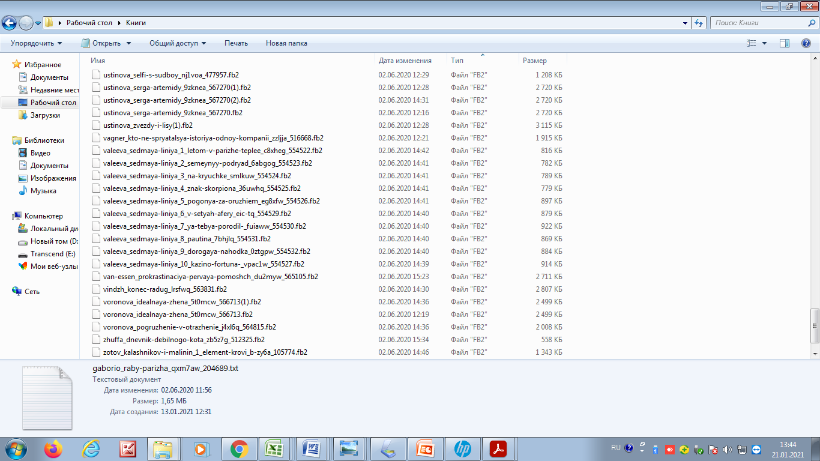820x461 pixels.
Task: Sort files by the Размер column header
Action: (534, 61)
